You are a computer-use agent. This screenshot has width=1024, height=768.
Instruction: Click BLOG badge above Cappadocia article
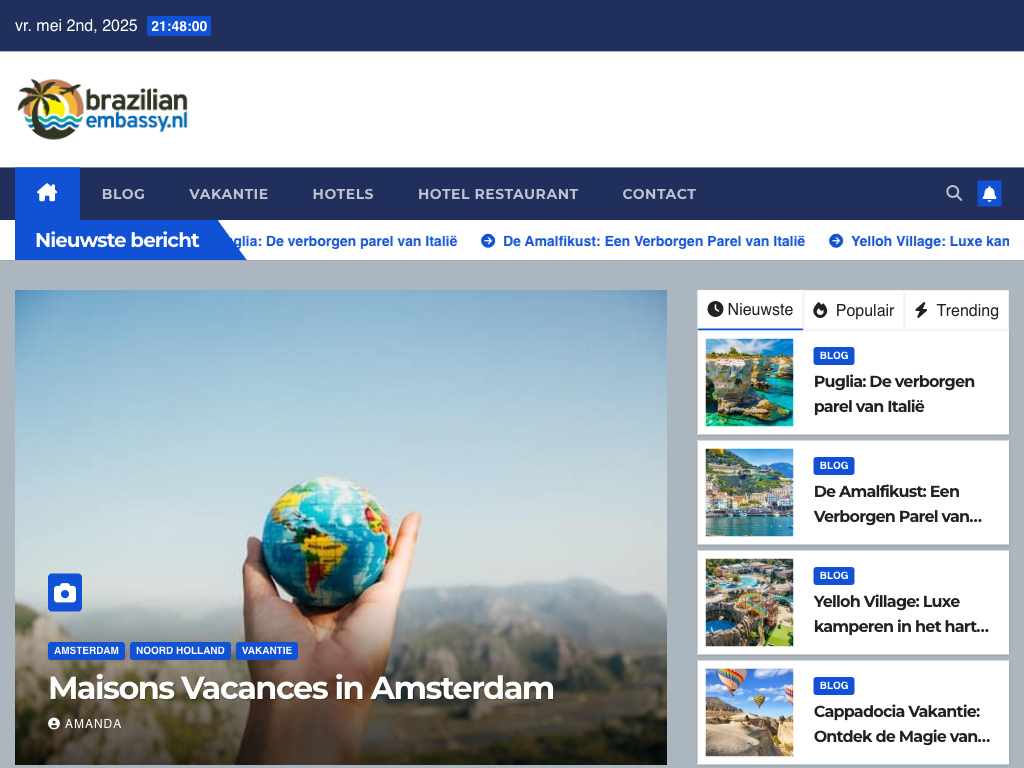(x=834, y=686)
